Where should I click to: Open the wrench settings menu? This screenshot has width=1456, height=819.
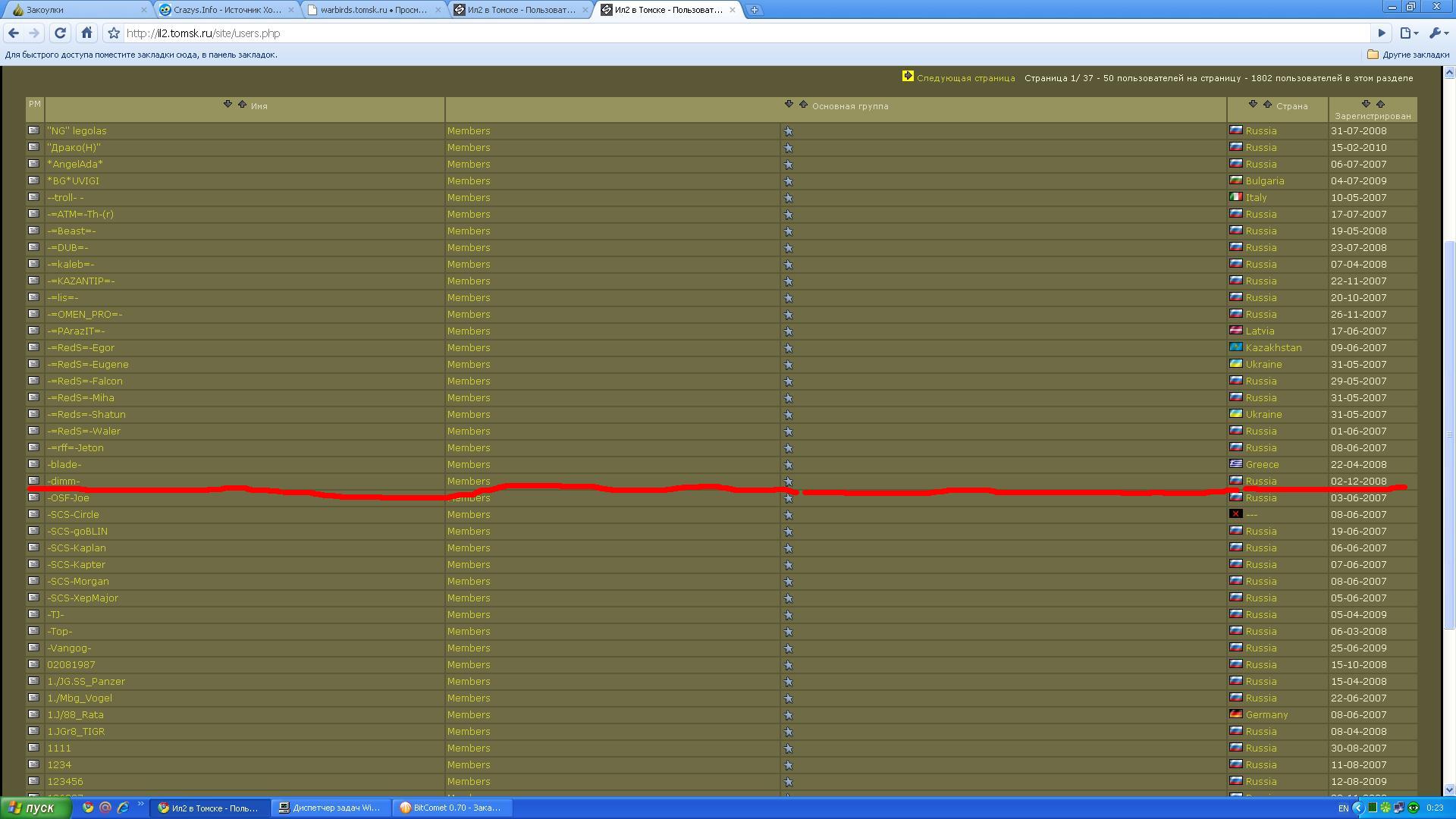1438,33
